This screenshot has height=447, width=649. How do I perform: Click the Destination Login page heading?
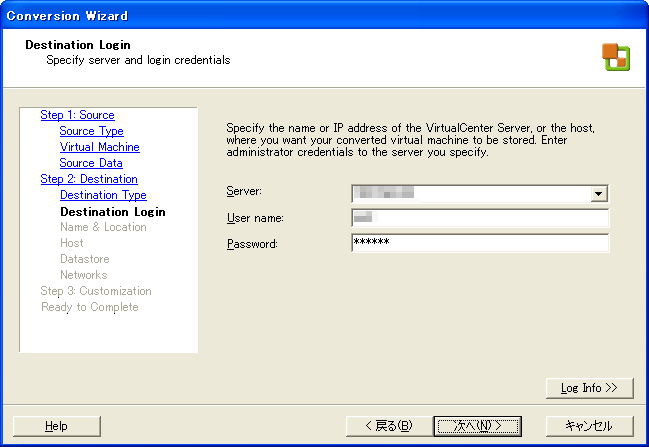(x=78, y=45)
